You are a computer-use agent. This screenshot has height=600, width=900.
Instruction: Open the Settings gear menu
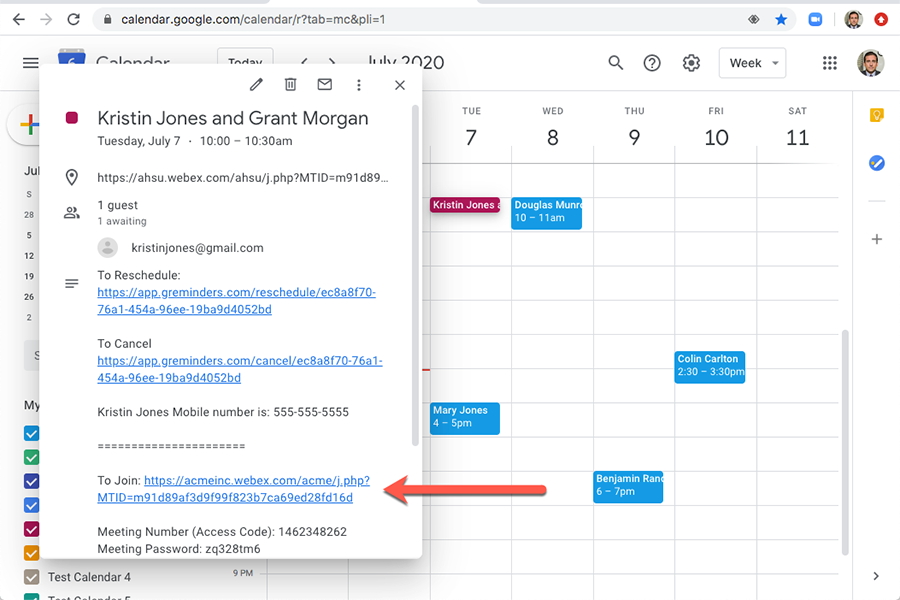(691, 63)
